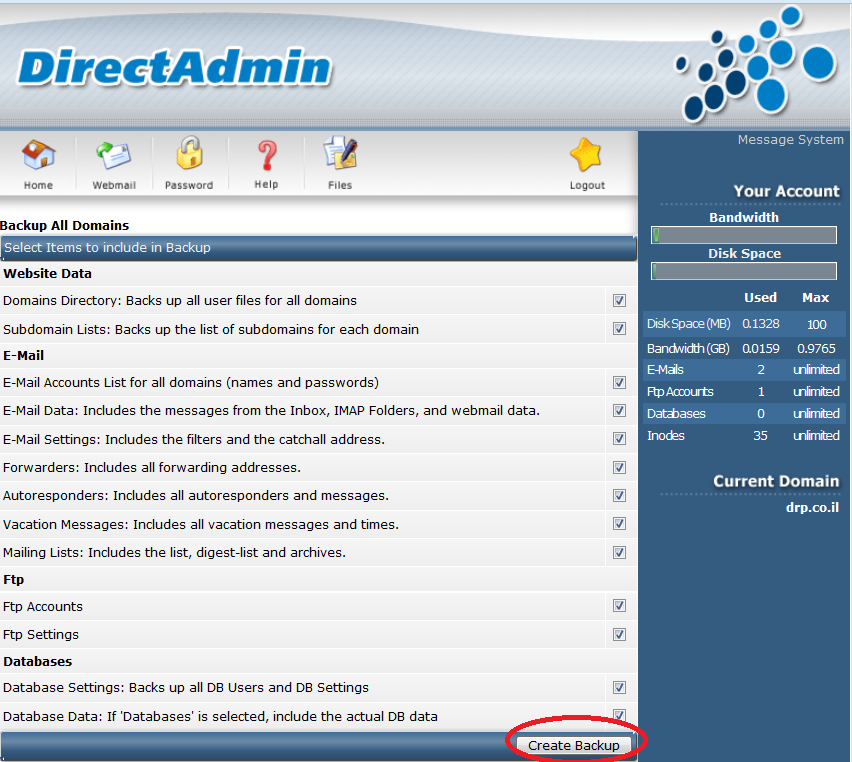Click the Home house icon
The width and height of the screenshot is (852, 762).
point(38,156)
